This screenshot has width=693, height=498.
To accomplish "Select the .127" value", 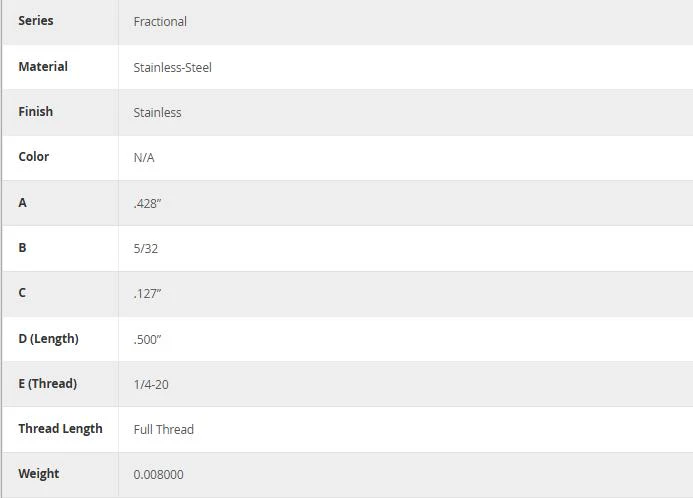I will pyautogui.click(x=147, y=294).
